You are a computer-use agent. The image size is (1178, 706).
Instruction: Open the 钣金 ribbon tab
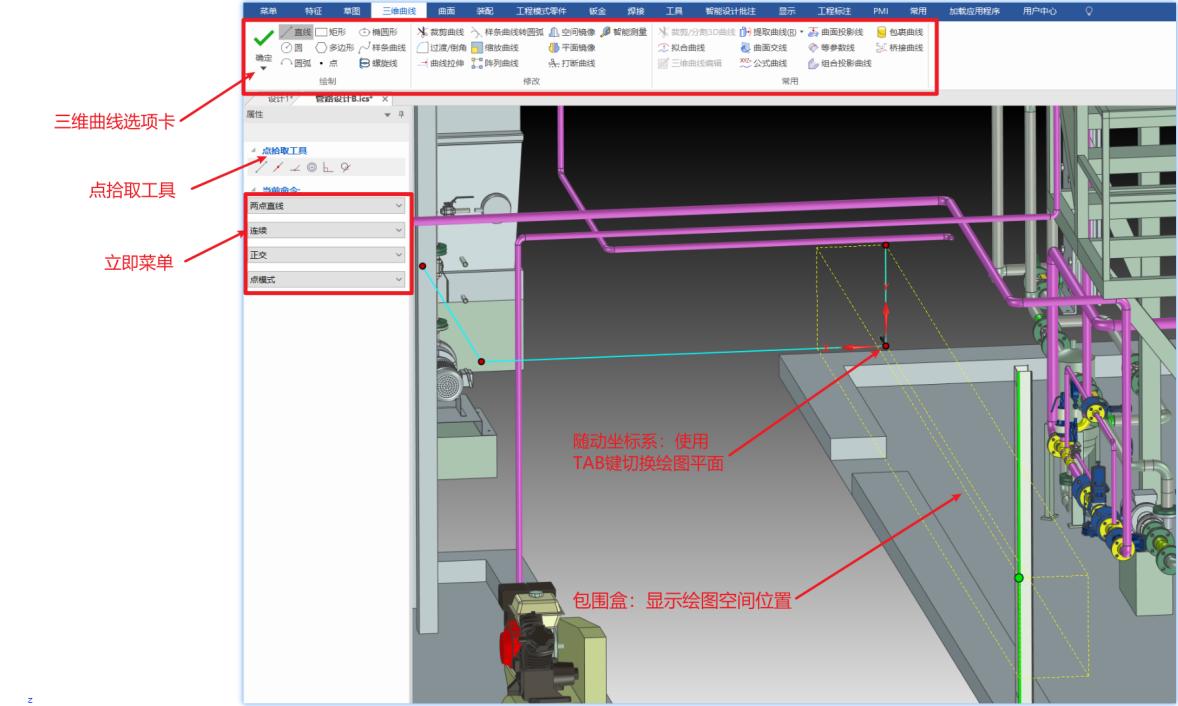click(x=597, y=11)
